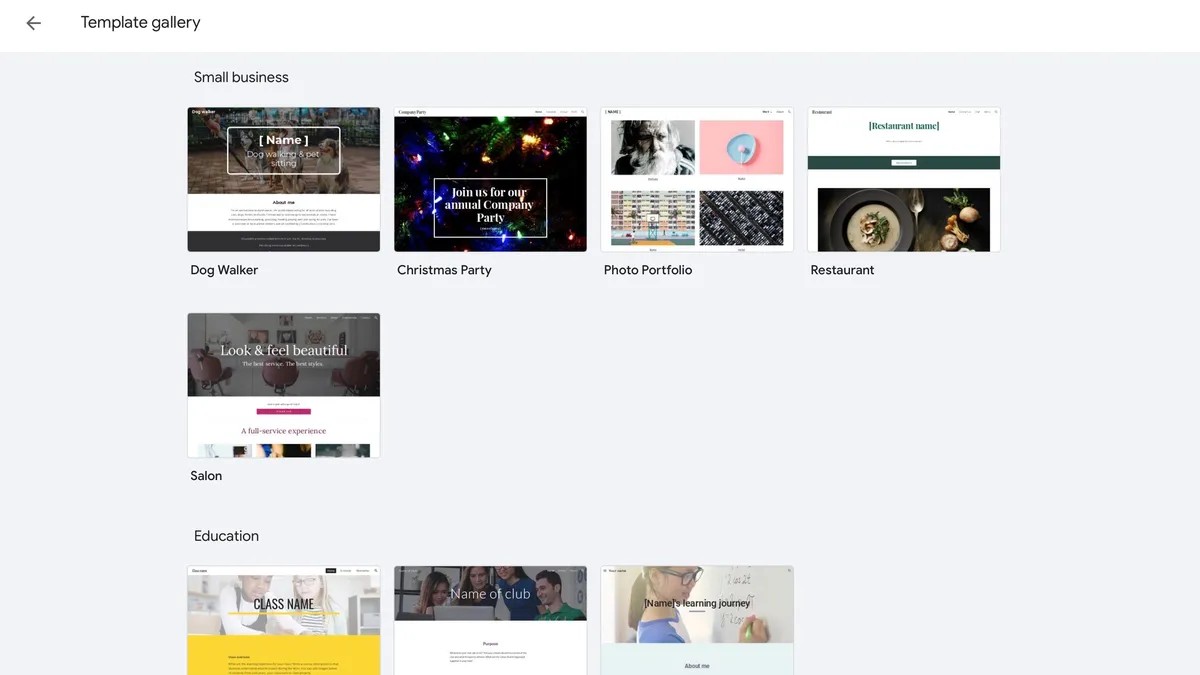Click the pink plate image in Photo Portfolio
Screen dimensions: 1200x675
pyautogui.click(x=741, y=147)
